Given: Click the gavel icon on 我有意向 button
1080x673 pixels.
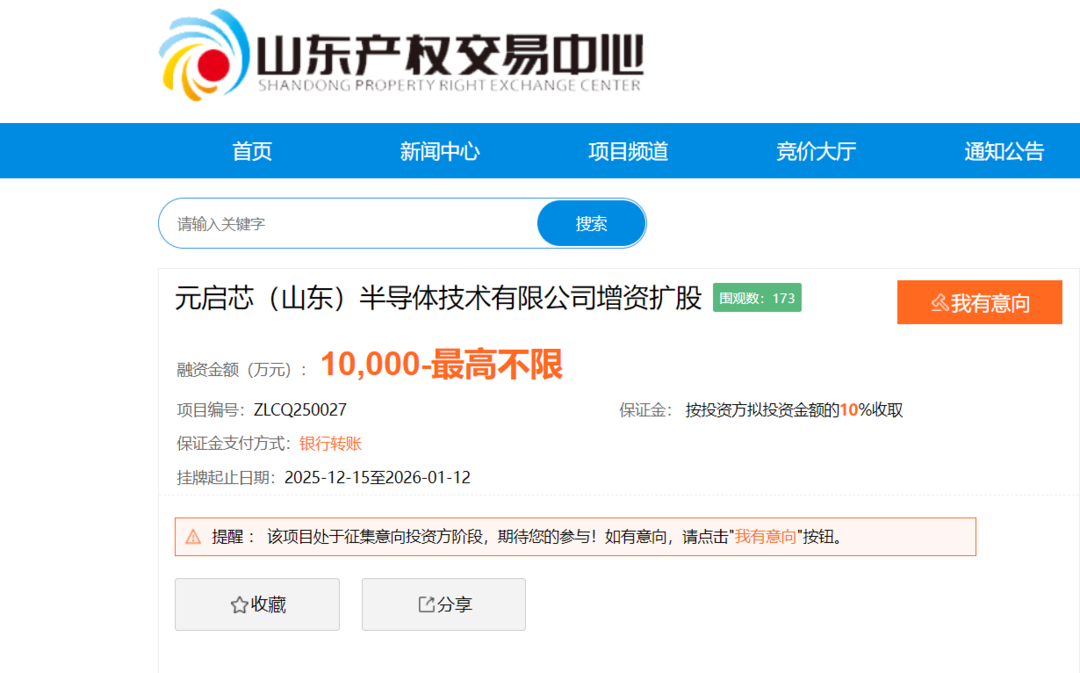Looking at the screenshot, I should 939,303.
